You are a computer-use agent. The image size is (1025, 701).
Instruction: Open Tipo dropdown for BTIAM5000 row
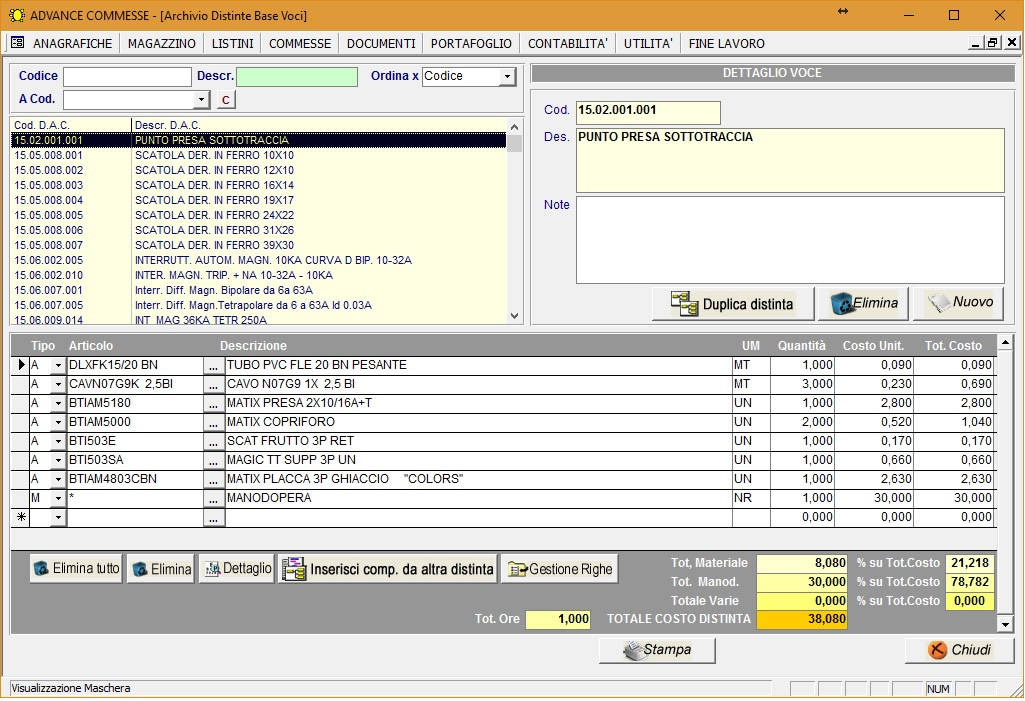click(x=58, y=422)
